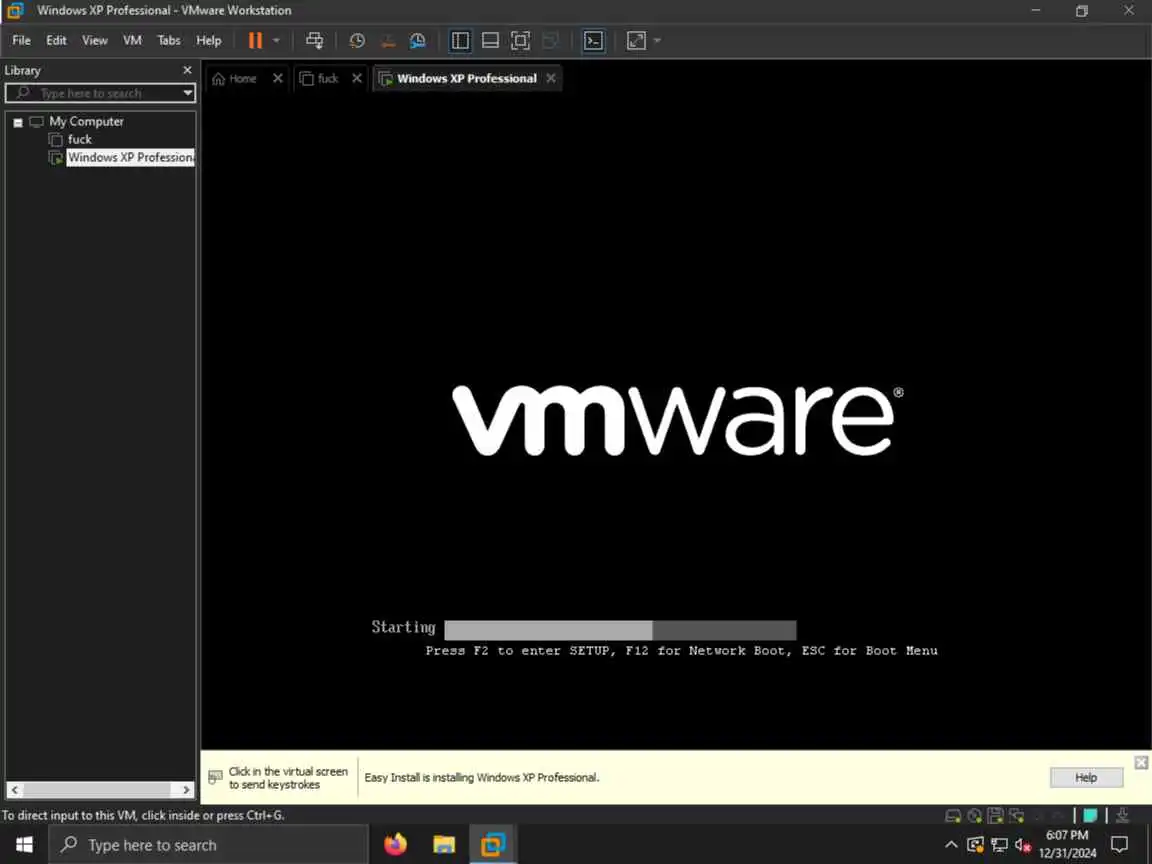Click the Unity mode toolbar icon

pos(550,40)
